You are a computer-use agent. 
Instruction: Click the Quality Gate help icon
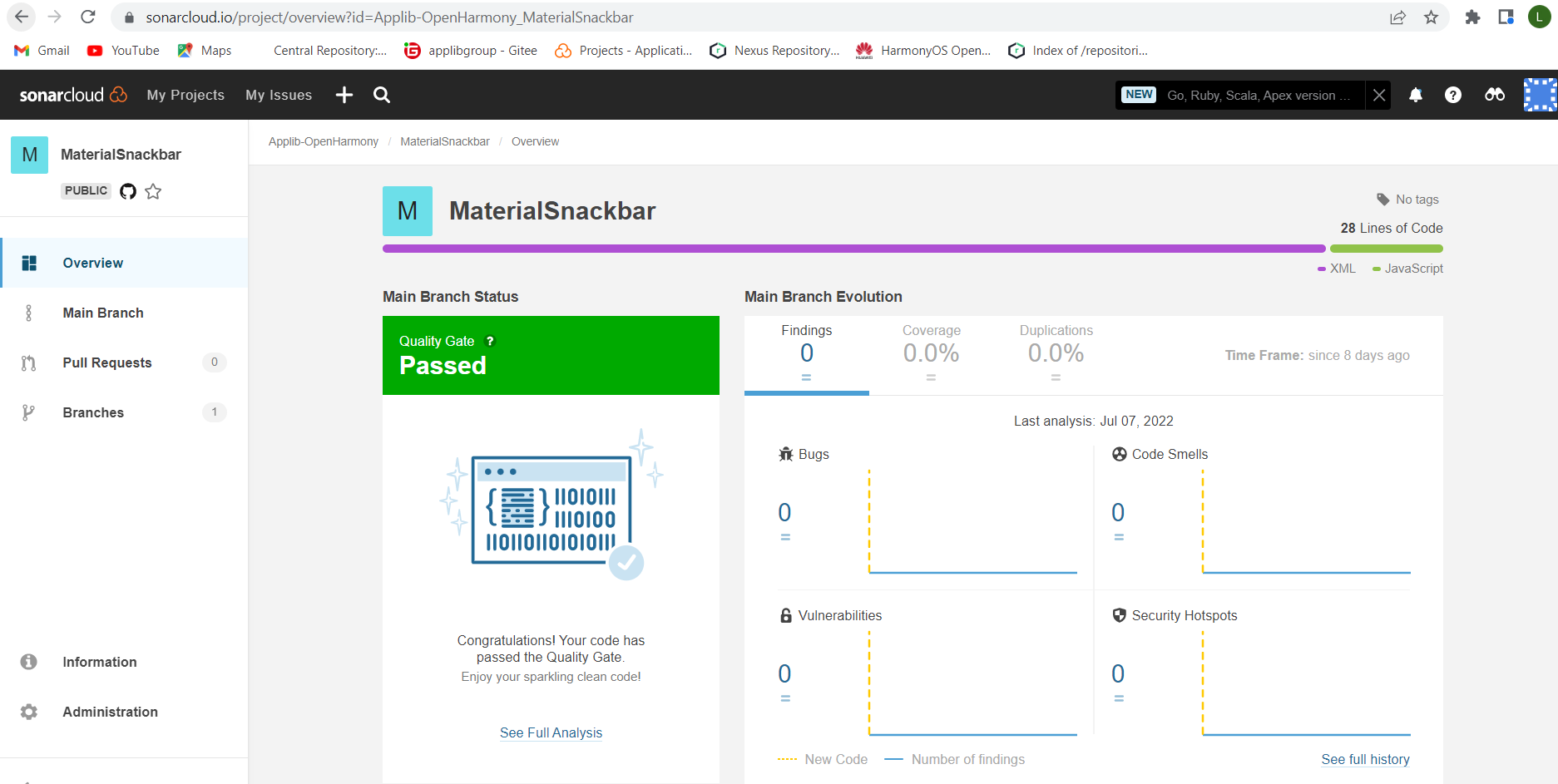(490, 341)
